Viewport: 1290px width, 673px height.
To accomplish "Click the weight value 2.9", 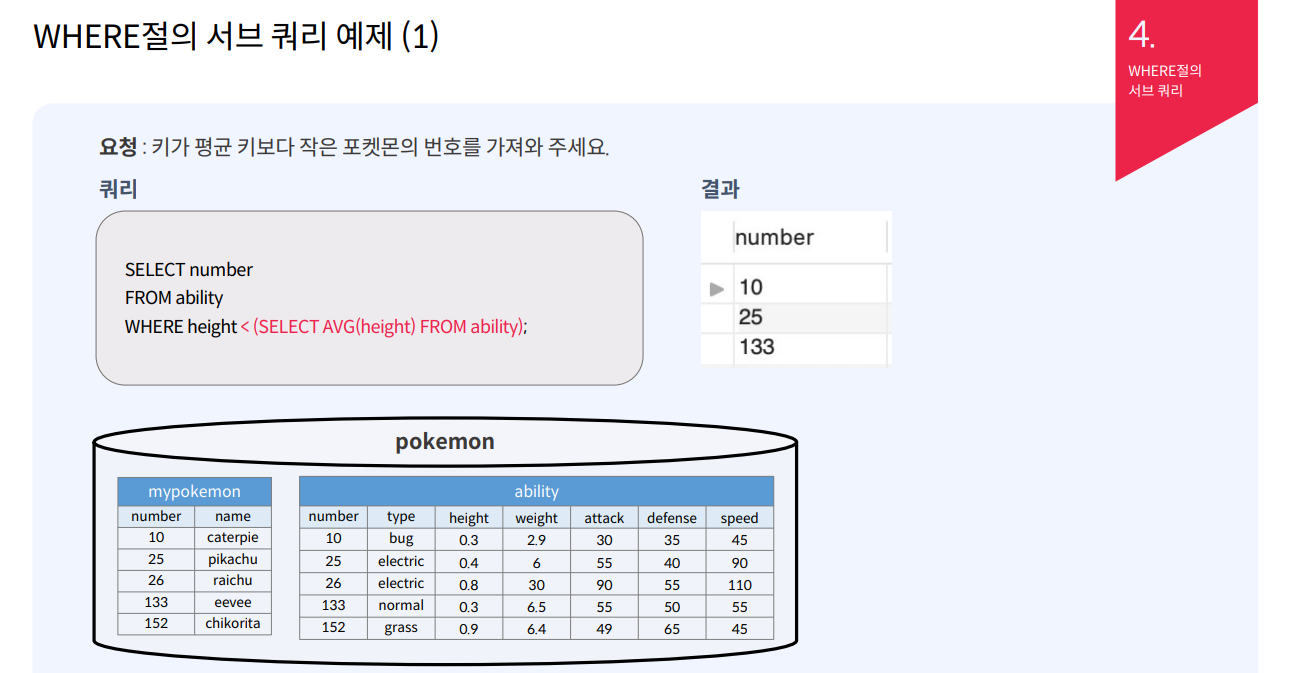I will (537, 540).
